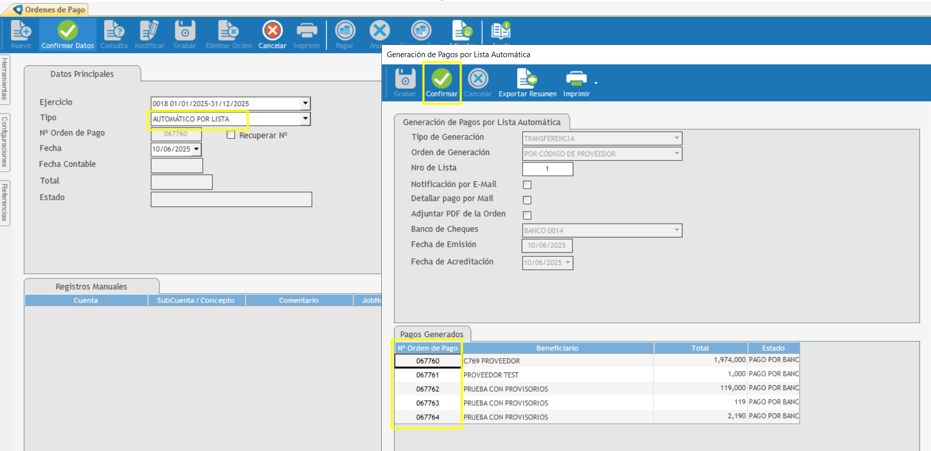The height and width of the screenshot is (451, 931).
Task: Select payment order row 067762
Action: click(x=428, y=389)
